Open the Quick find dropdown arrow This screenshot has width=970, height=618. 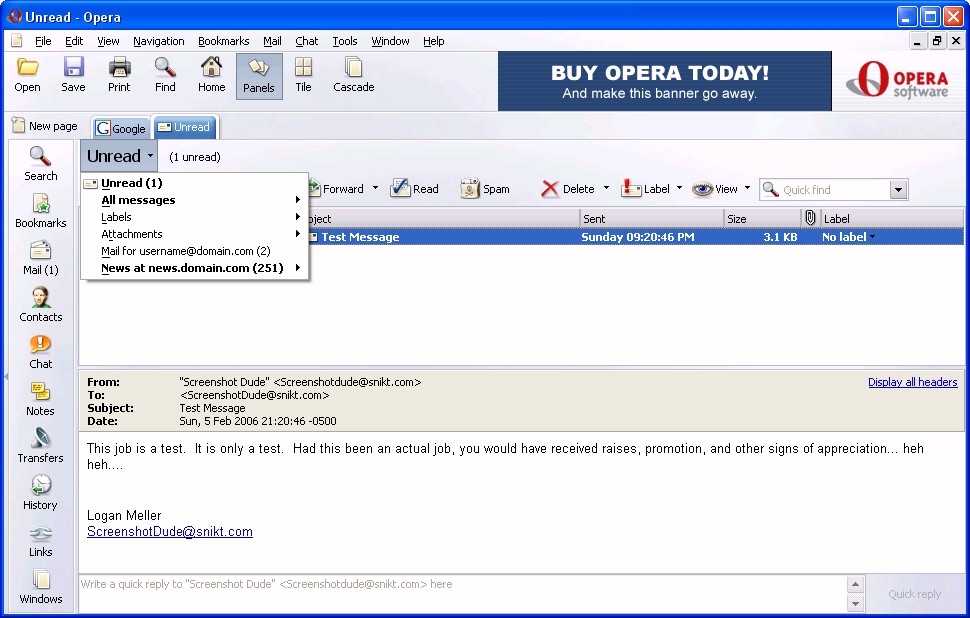(x=897, y=190)
